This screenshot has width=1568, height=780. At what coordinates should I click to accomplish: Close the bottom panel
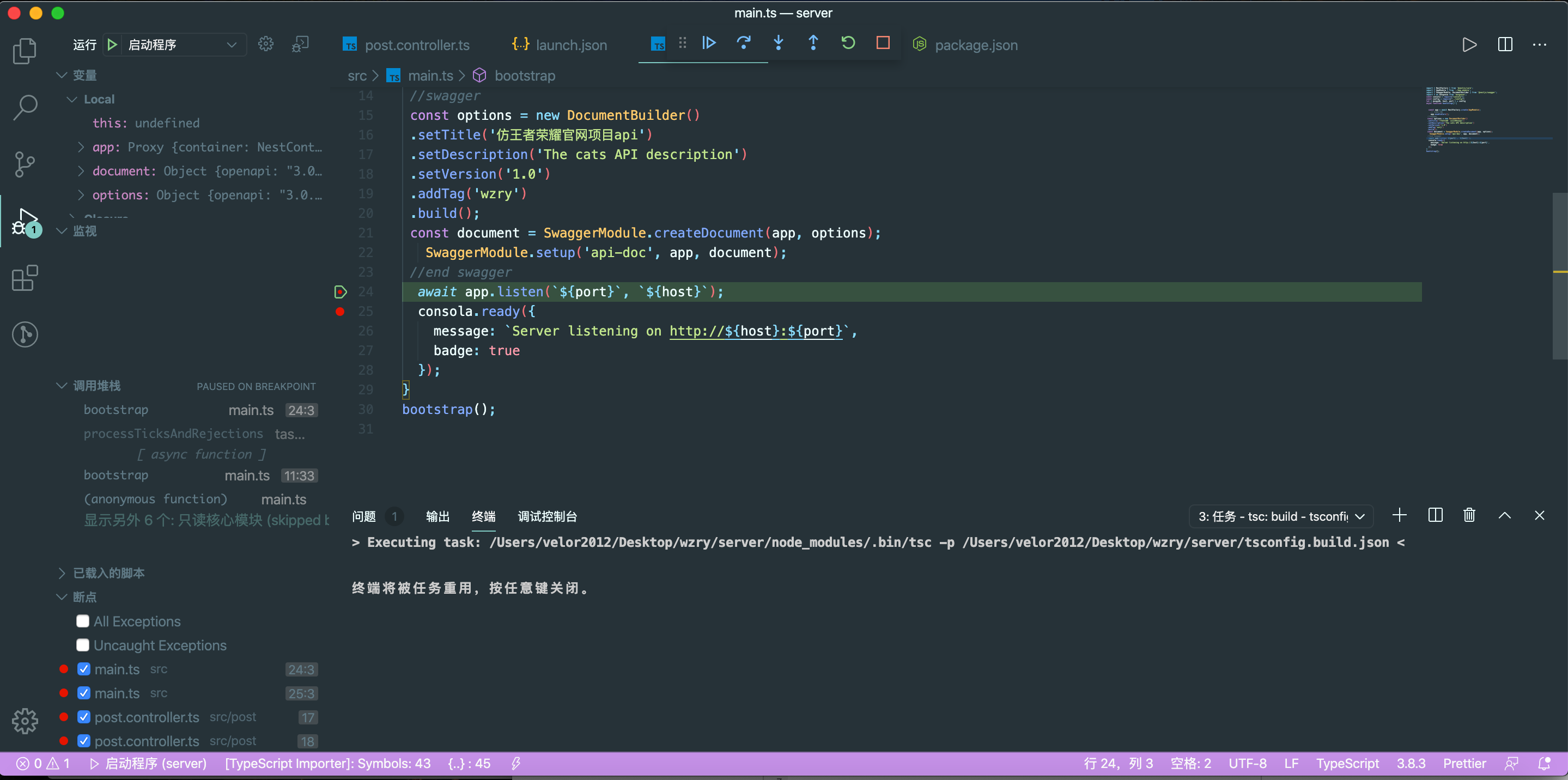(1539, 515)
